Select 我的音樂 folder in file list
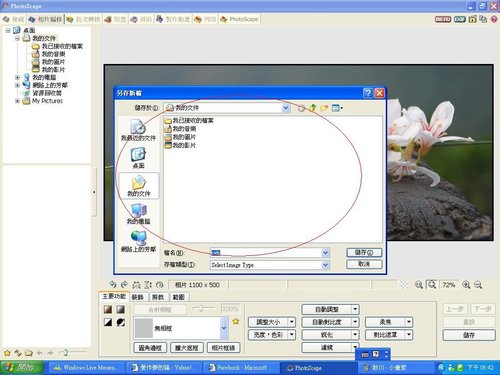This screenshot has width=500, height=375. (180, 129)
